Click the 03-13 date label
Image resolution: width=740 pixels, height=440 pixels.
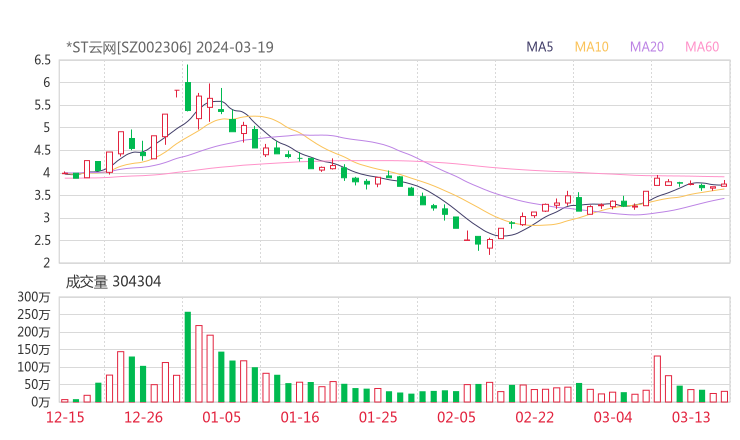tap(691, 417)
